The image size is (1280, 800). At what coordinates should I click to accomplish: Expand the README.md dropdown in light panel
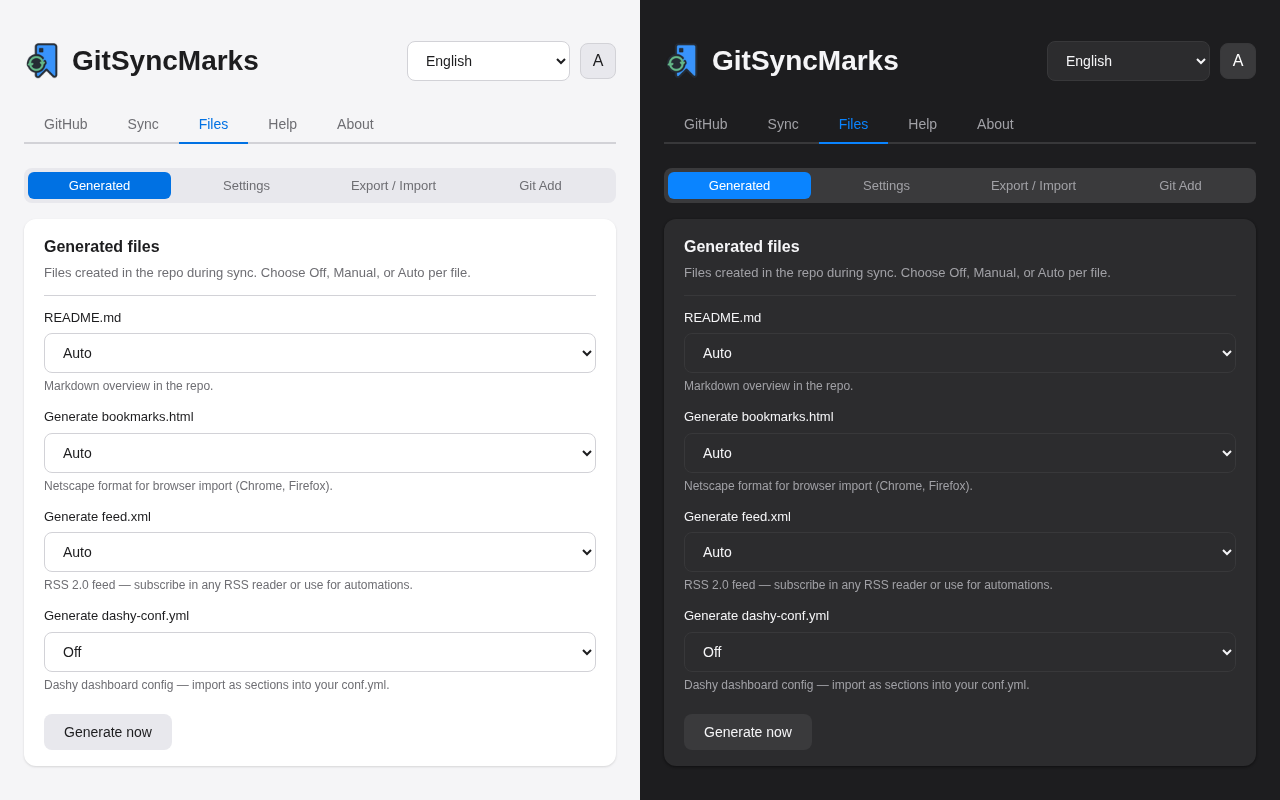click(x=320, y=353)
